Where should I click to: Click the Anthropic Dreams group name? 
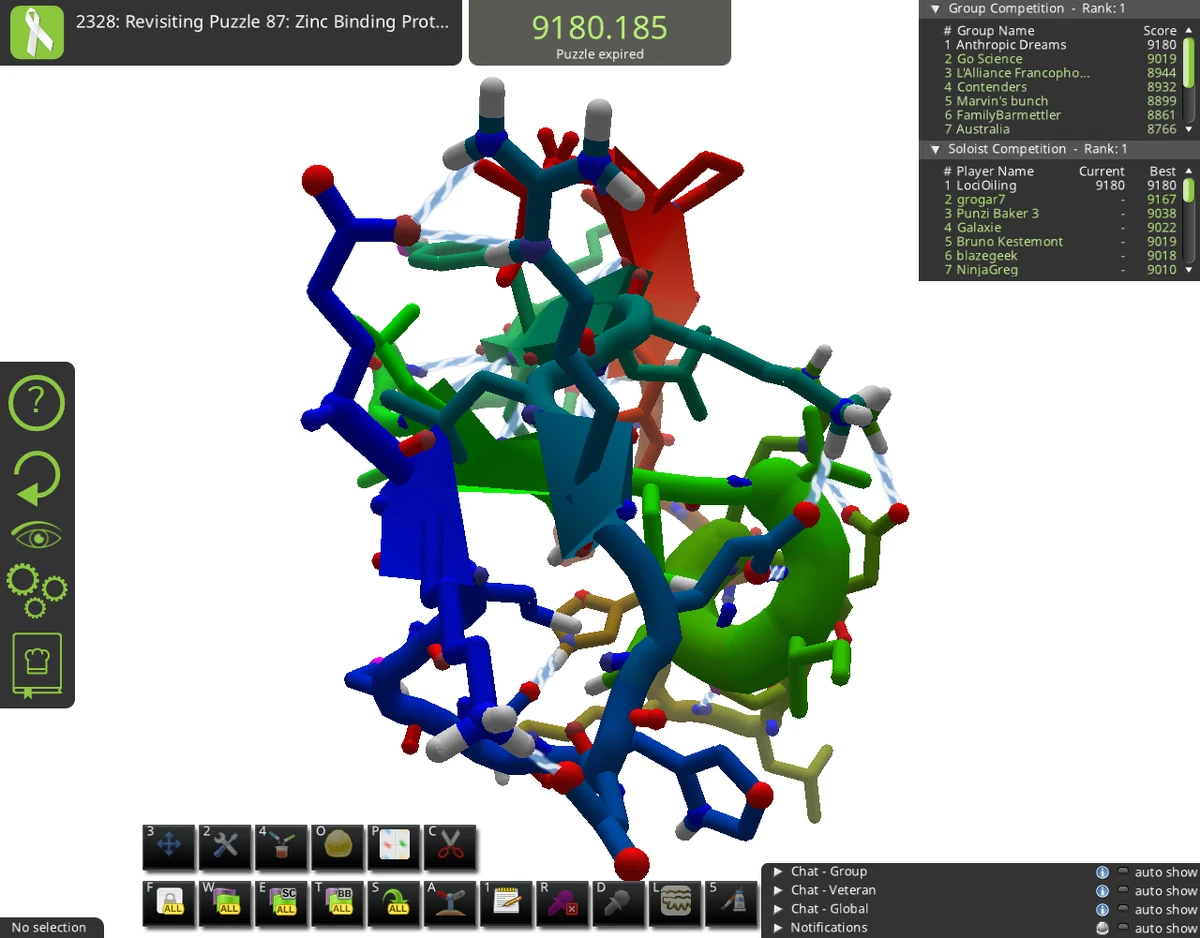[1006, 44]
